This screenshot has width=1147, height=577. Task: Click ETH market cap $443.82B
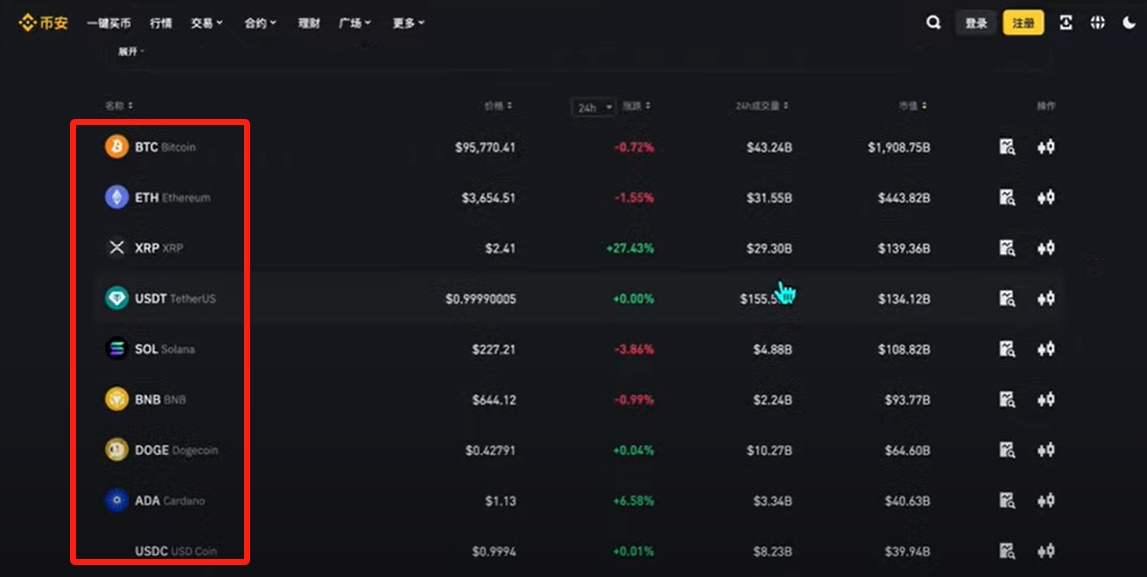[x=904, y=197]
